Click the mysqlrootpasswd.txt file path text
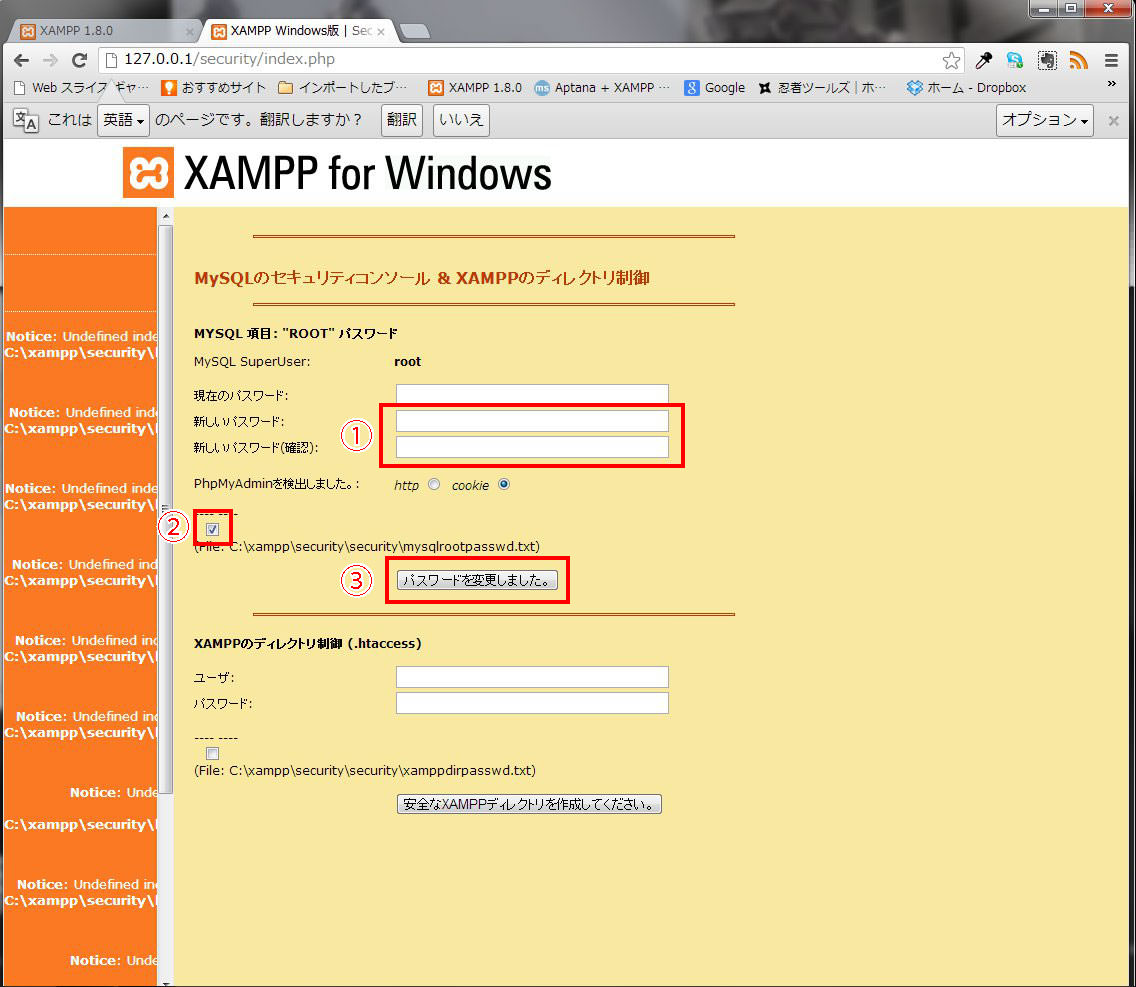The image size is (1136, 987). [367, 546]
